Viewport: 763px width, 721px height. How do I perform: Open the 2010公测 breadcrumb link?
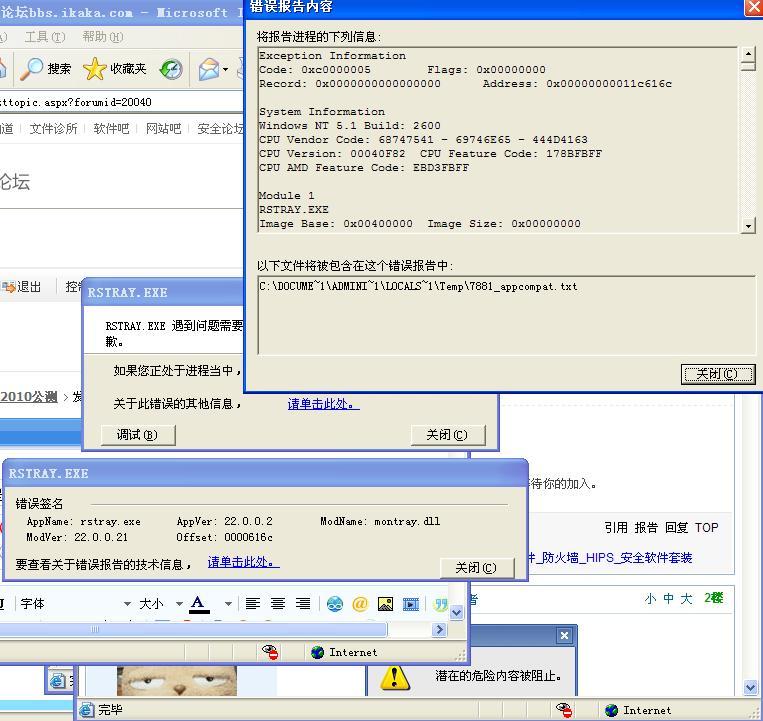click(29, 397)
